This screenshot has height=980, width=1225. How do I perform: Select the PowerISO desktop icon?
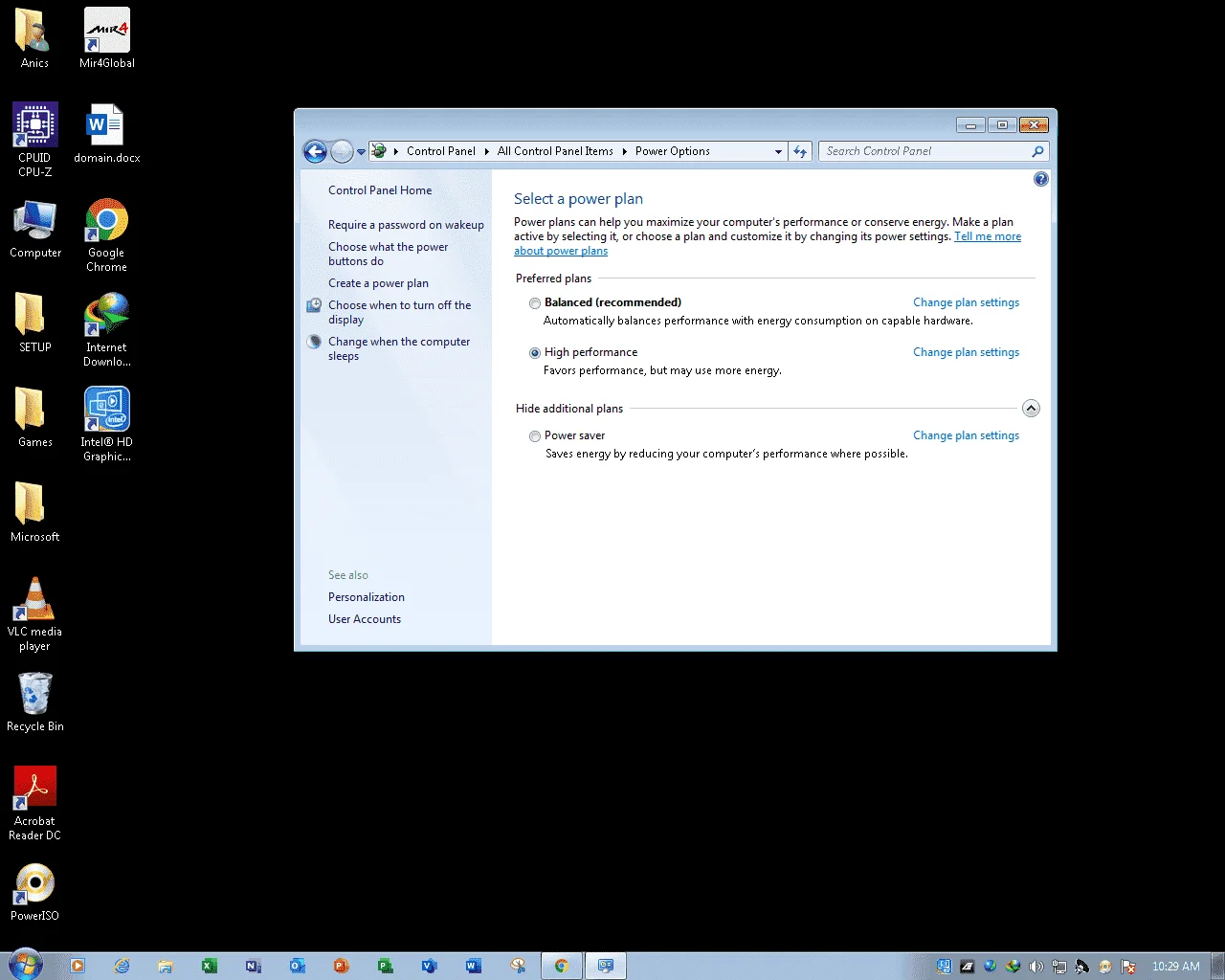35,892
